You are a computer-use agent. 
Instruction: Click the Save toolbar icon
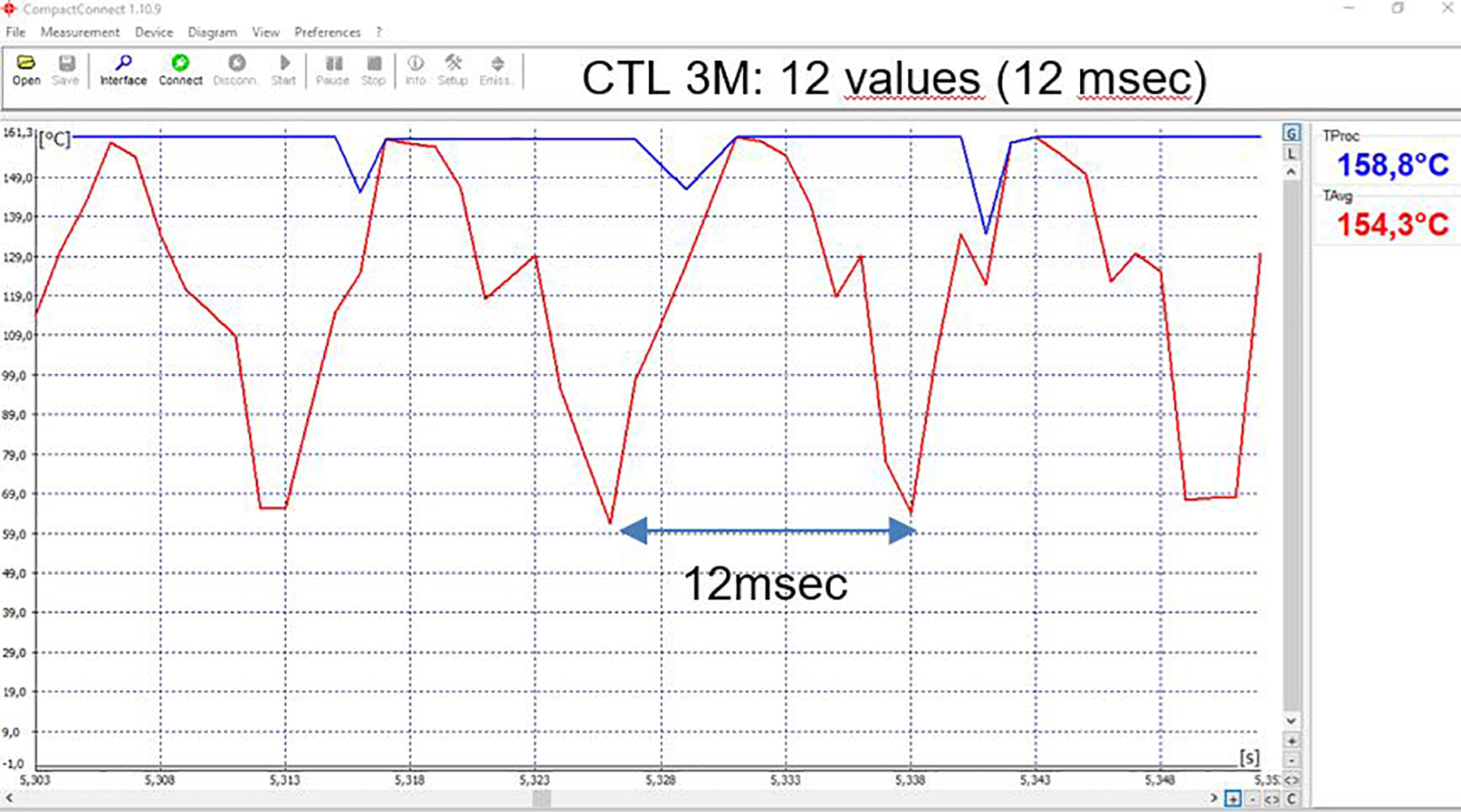point(66,69)
